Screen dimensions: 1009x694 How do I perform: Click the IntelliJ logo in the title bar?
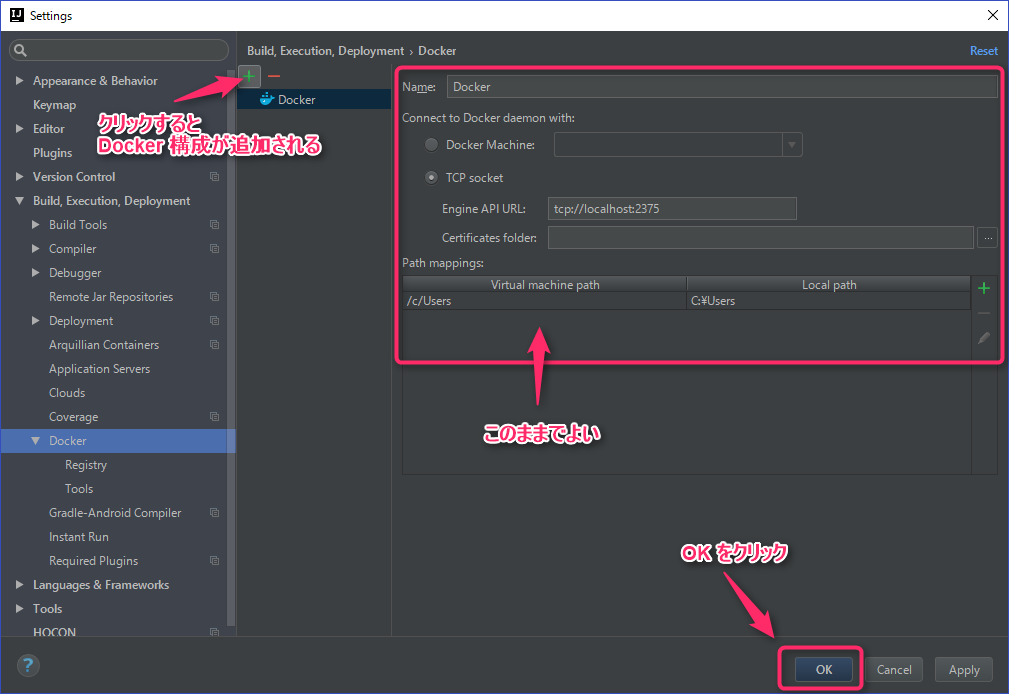17,15
